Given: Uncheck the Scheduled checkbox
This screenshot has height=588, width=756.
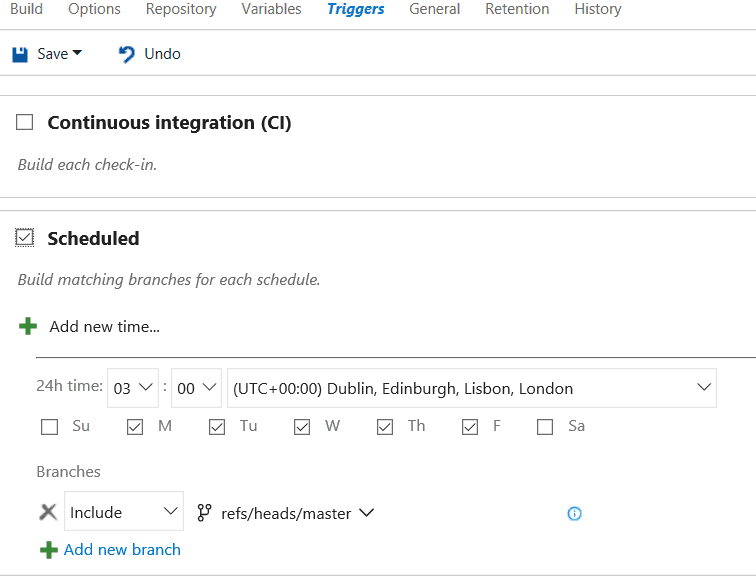Looking at the screenshot, I should pos(25,238).
